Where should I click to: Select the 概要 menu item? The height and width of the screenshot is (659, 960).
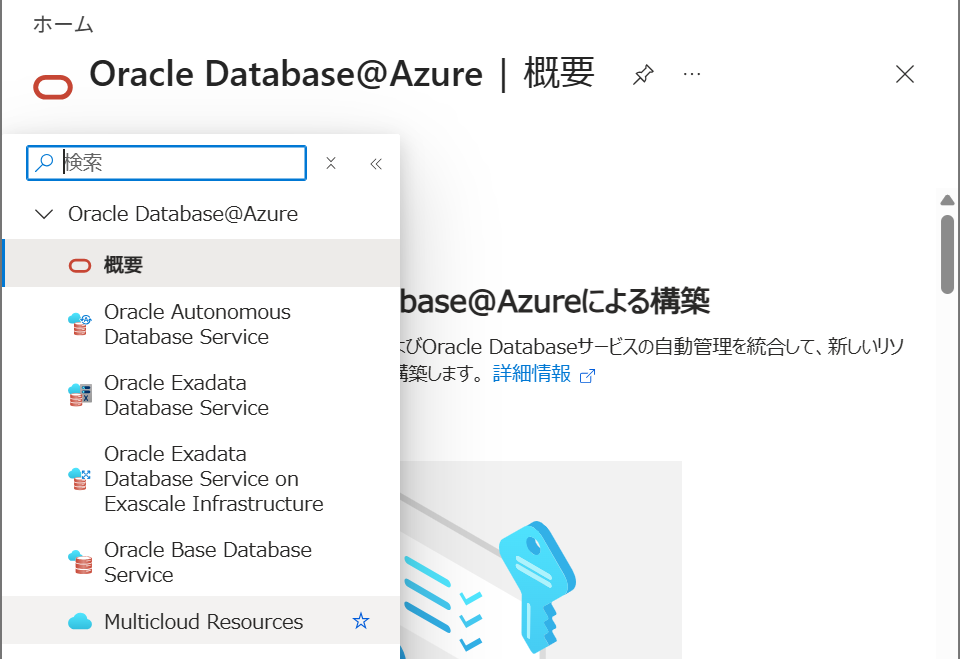201,263
